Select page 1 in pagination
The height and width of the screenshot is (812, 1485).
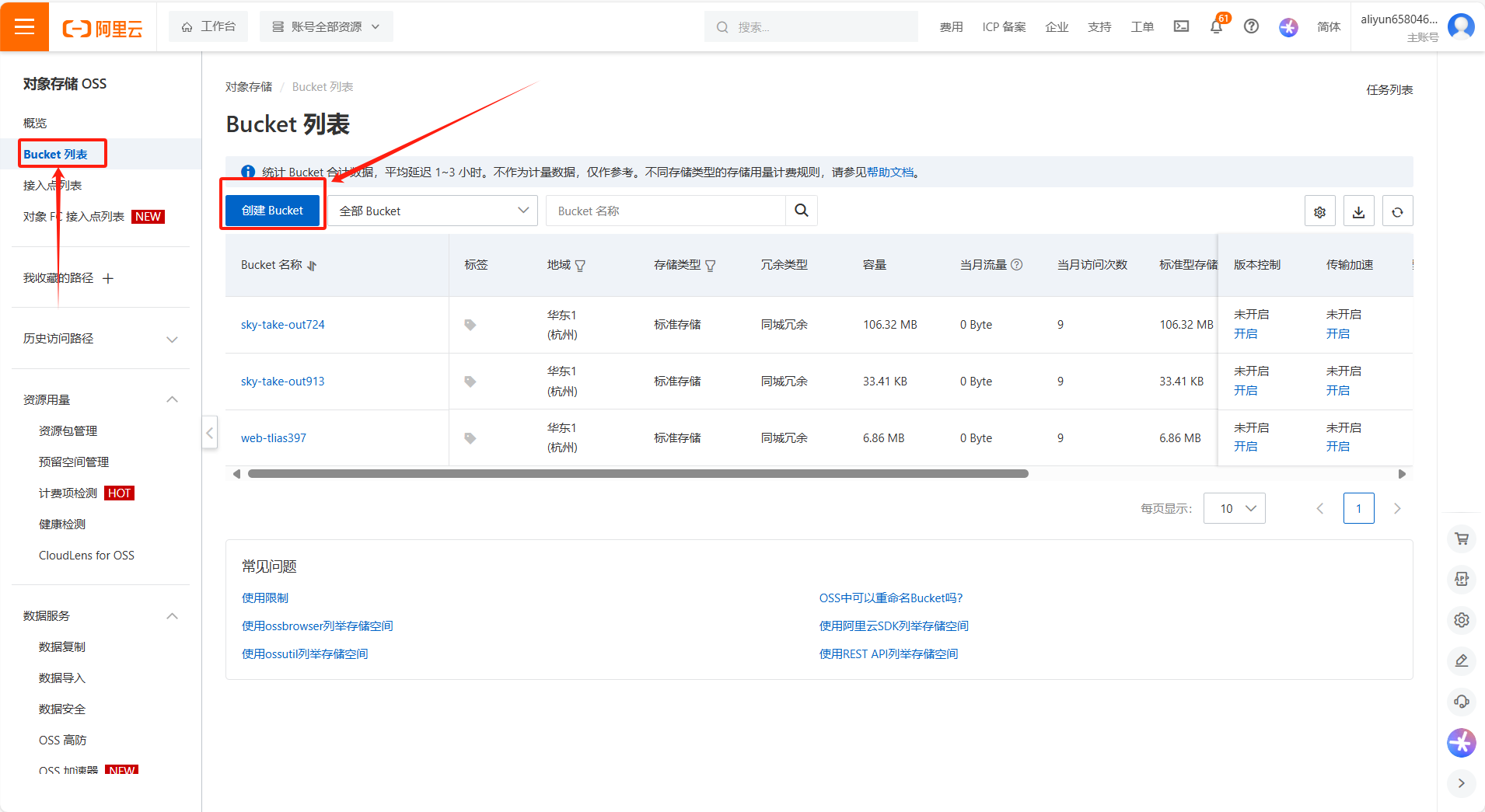pyautogui.click(x=1358, y=508)
